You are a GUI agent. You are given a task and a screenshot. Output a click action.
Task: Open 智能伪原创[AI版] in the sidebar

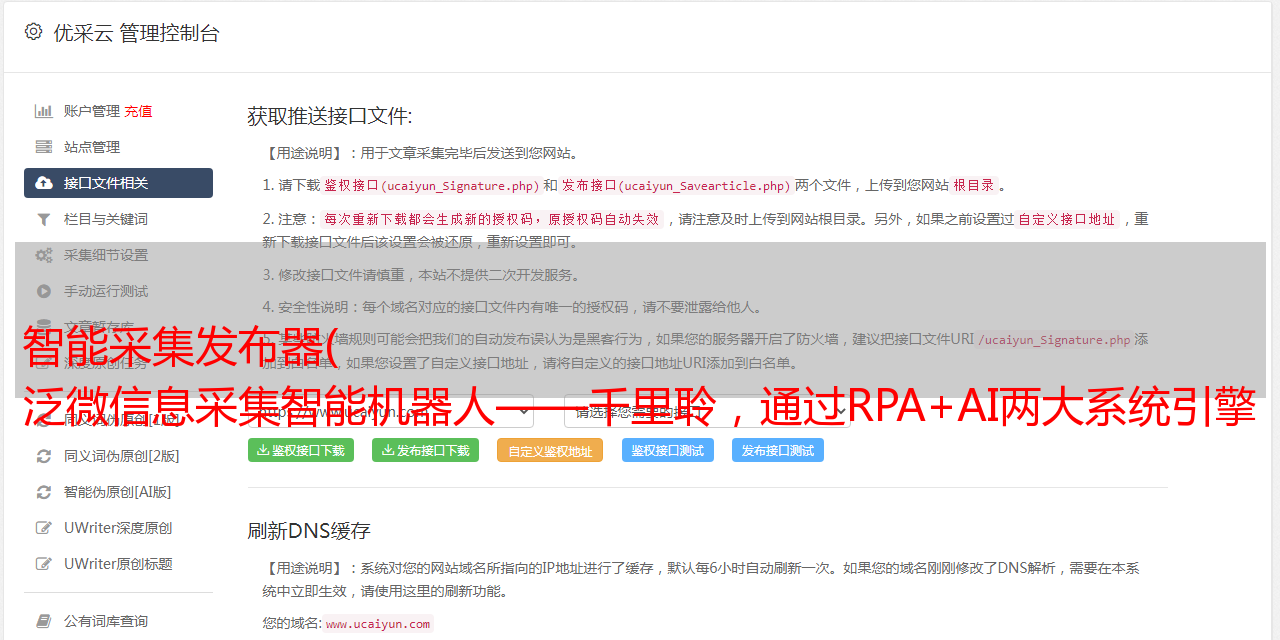click(x=118, y=492)
